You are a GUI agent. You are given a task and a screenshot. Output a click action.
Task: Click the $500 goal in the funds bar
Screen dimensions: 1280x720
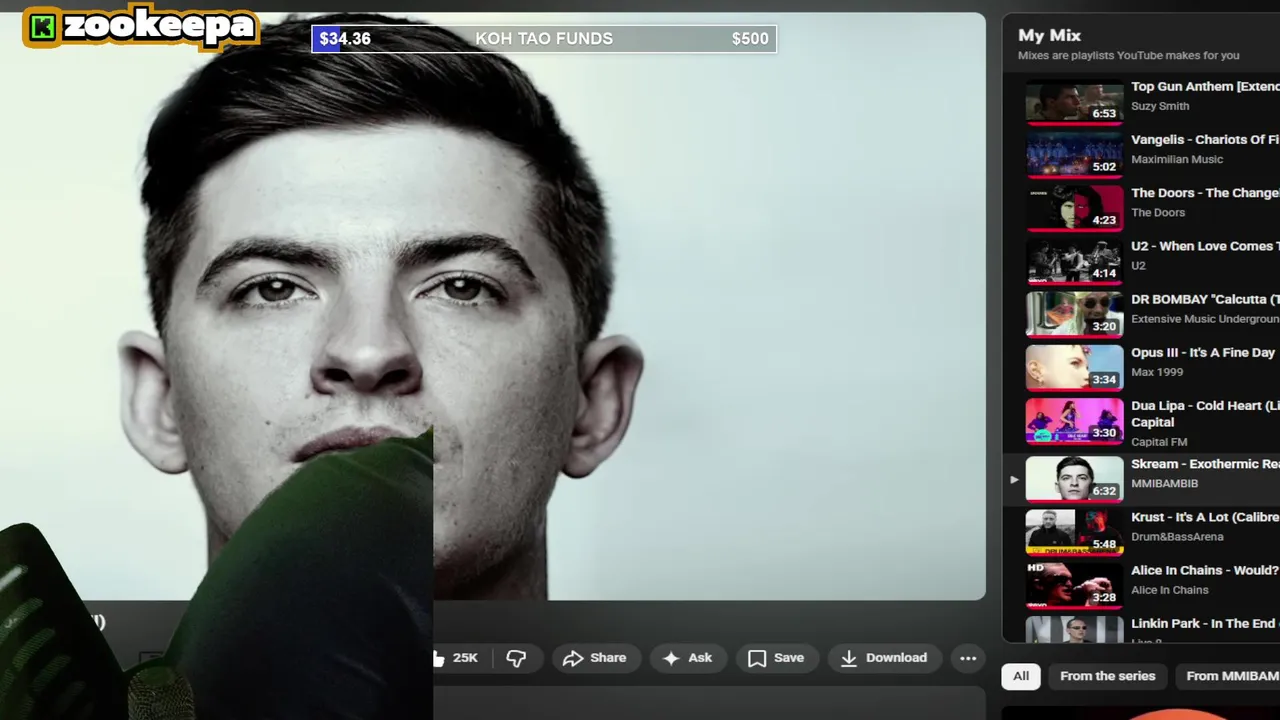coord(750,39)
